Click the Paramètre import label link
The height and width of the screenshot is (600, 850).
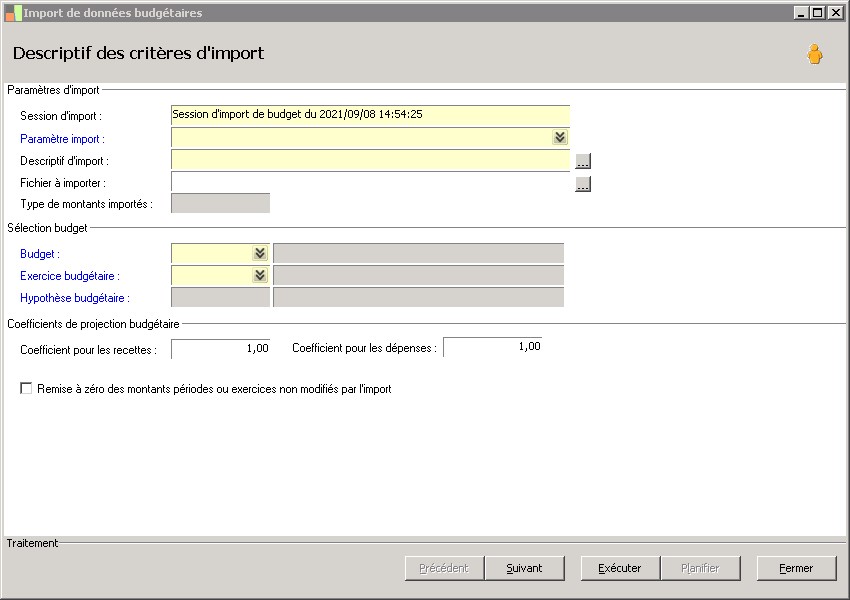pos(61,139)
